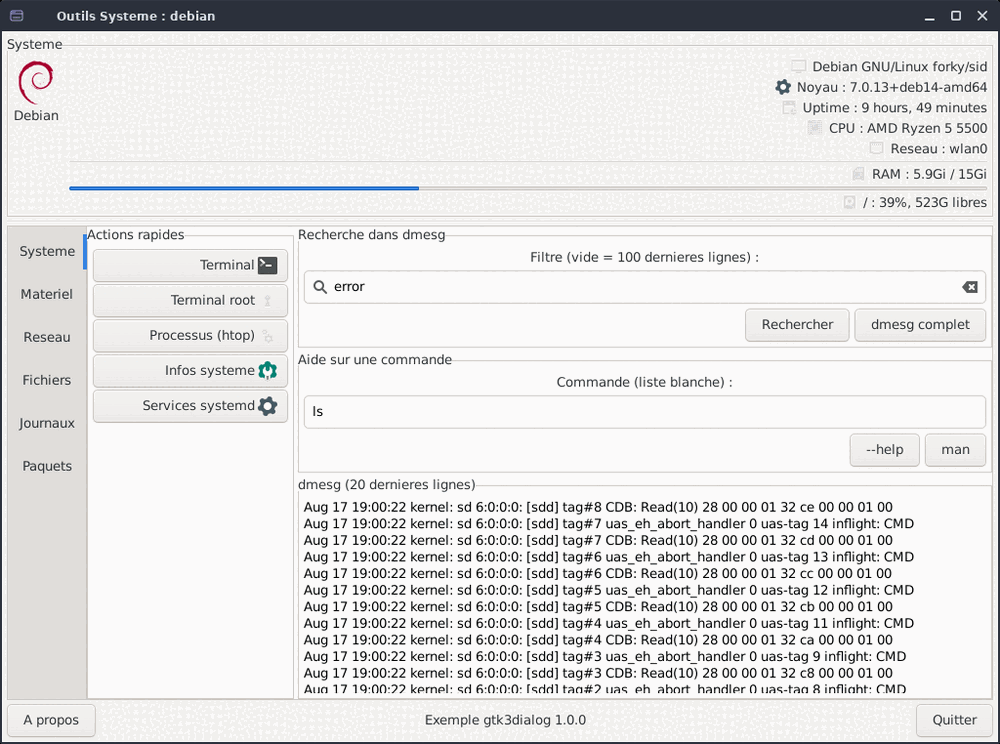Click the gear icon beside Noyau
Screen dimensions: 1000x744
coord(783,87)
